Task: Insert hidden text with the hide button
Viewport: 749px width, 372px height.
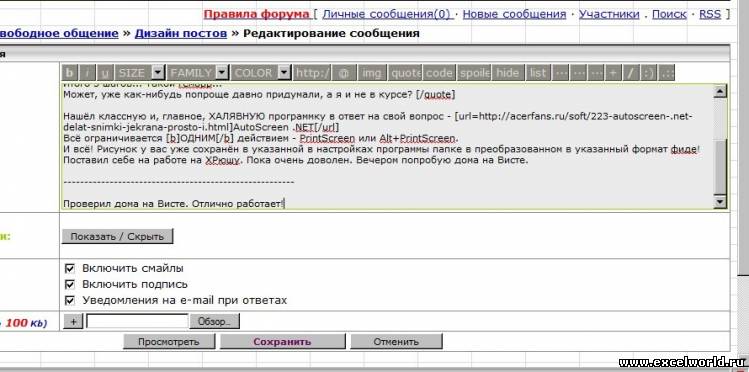Action: [x=507, y=73]
